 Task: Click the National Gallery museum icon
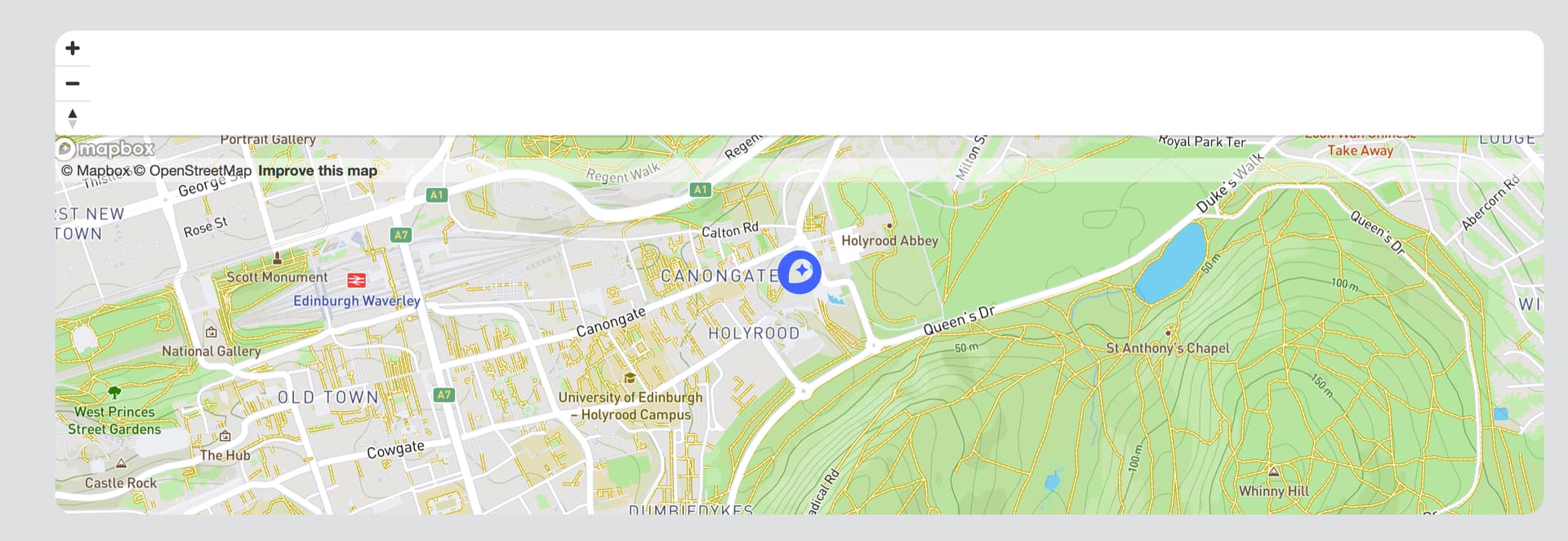click(x=212, y=332)
